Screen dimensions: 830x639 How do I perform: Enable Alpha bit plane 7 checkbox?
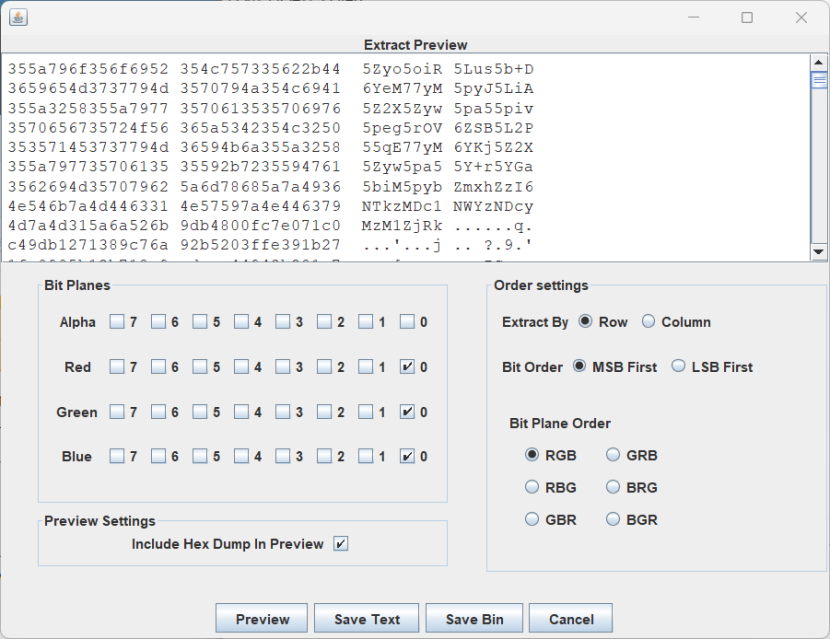[x=117, y=322]
